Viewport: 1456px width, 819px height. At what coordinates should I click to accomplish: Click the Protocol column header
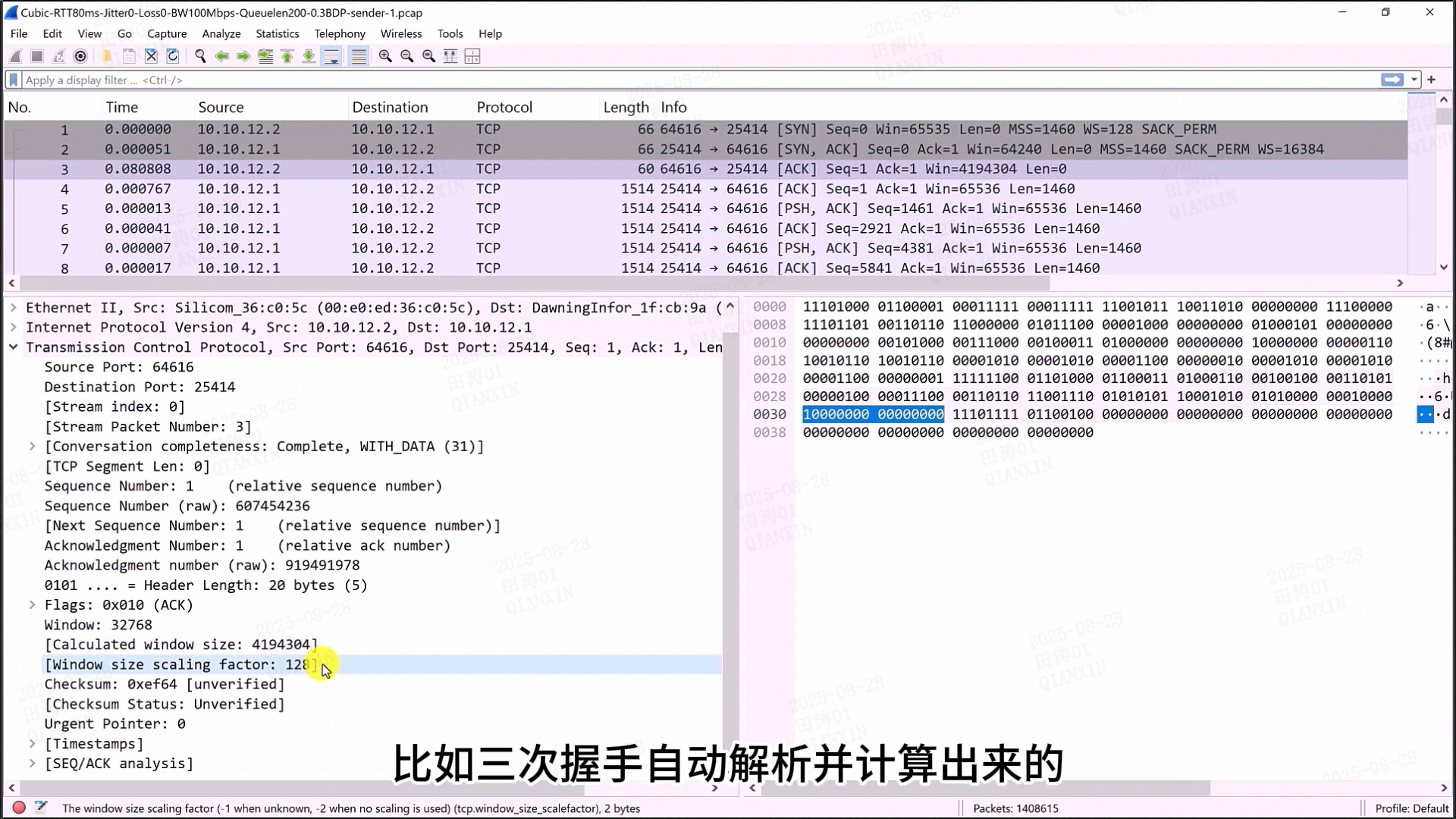[x=504, y=107]
